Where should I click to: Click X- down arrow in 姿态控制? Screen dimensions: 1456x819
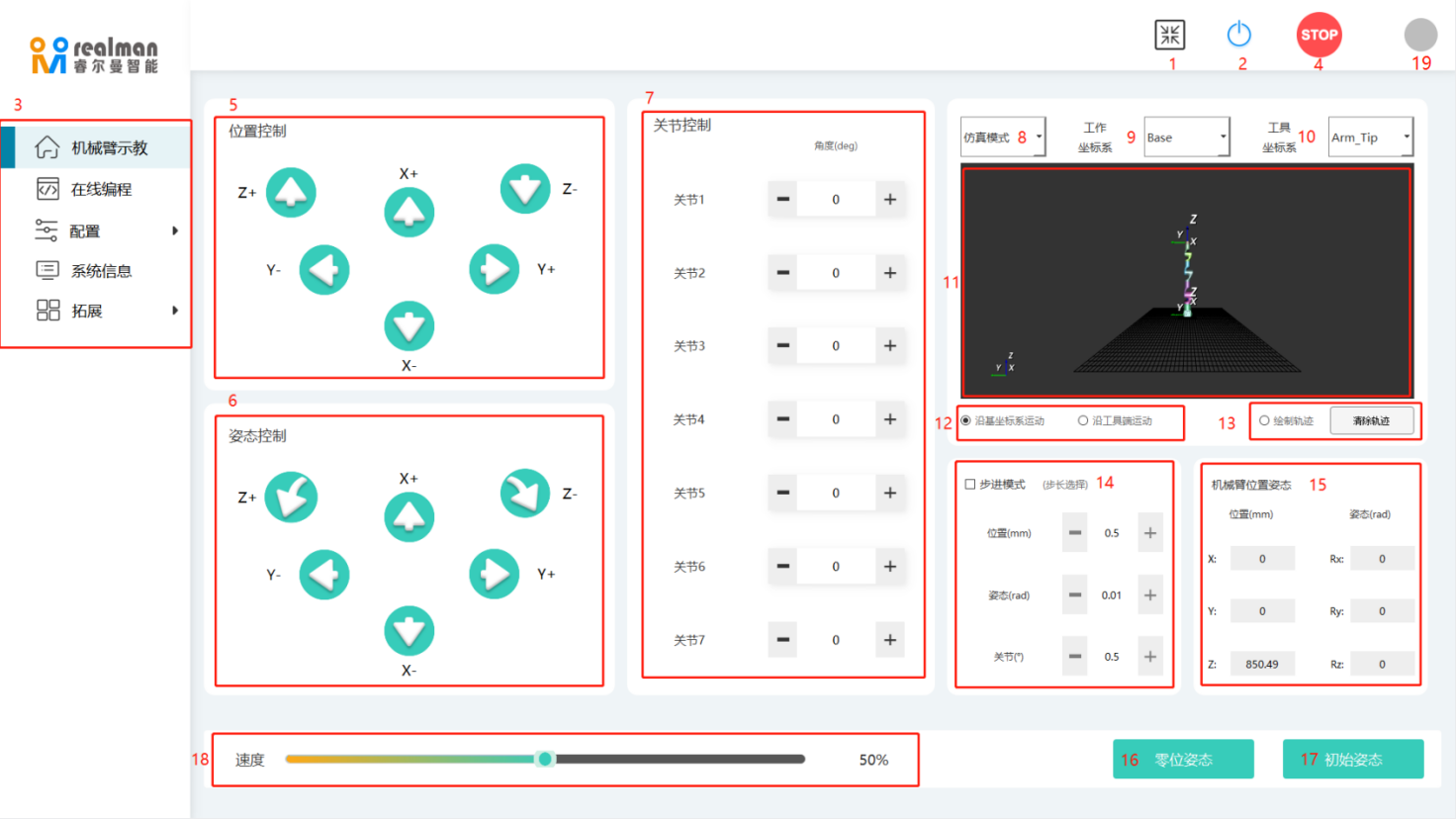(409, 630)
